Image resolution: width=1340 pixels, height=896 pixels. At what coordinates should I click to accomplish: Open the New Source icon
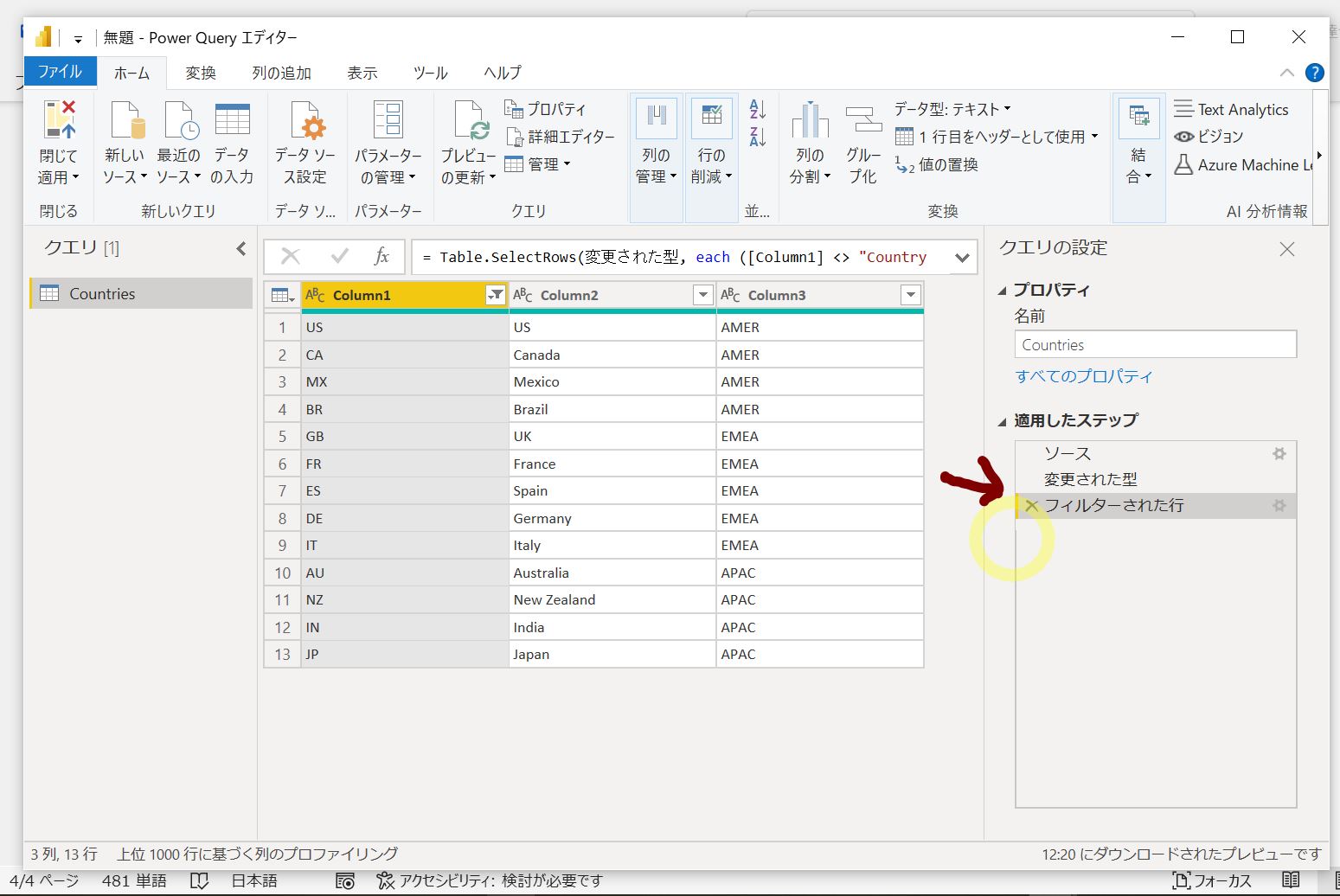click(126, 119)
